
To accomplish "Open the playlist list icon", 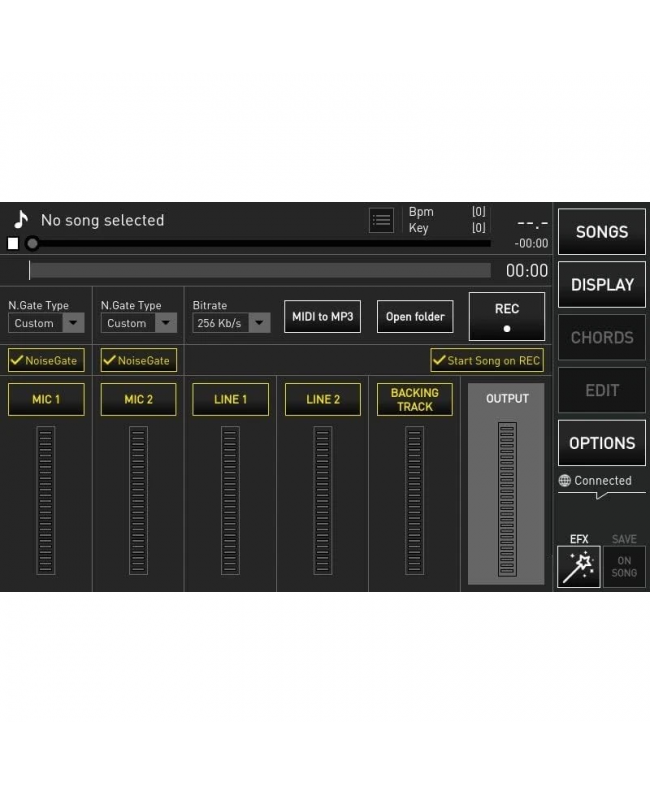I will [x=381, y=220].
